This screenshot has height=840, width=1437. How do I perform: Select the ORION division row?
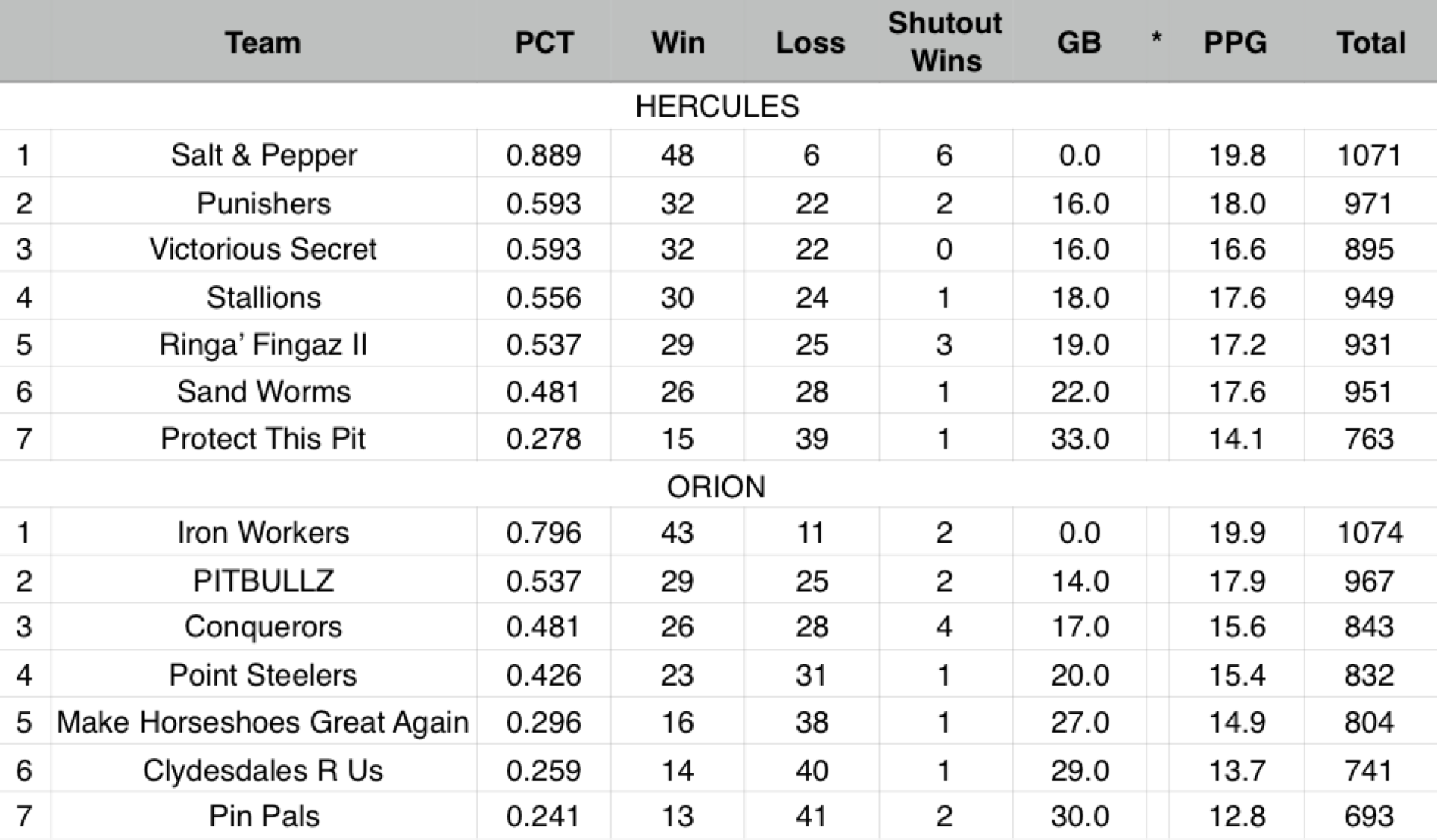point(716,487)
